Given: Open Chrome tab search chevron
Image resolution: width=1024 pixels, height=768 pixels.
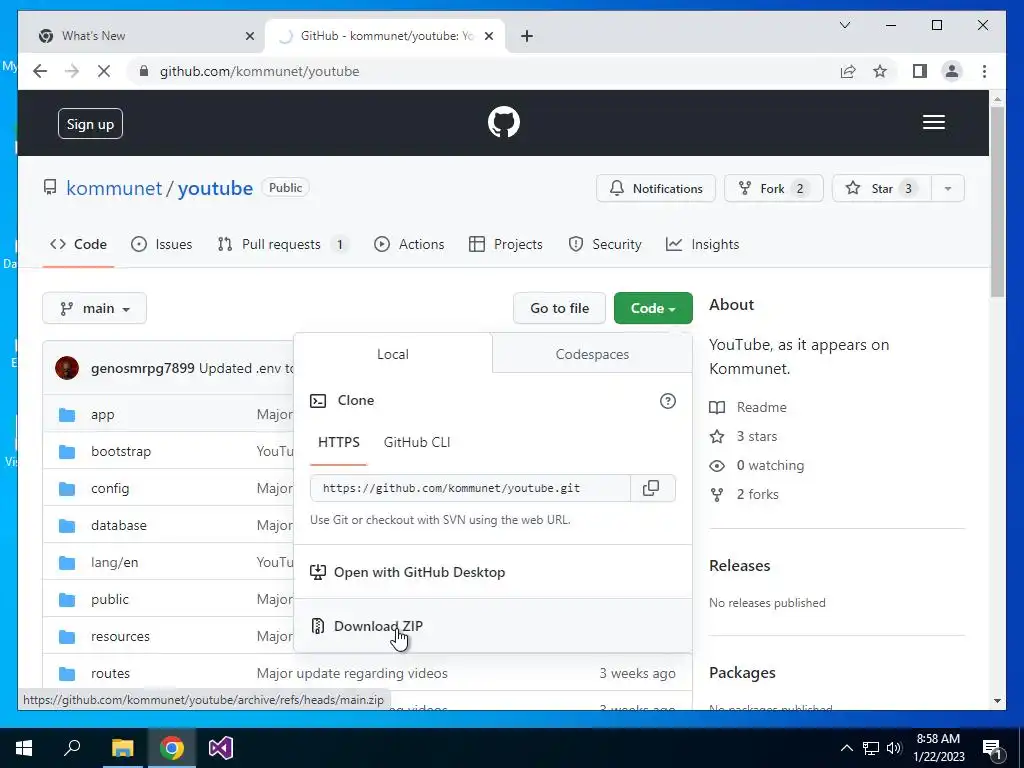Looking at the screenshot, I should tap(844, 25).
